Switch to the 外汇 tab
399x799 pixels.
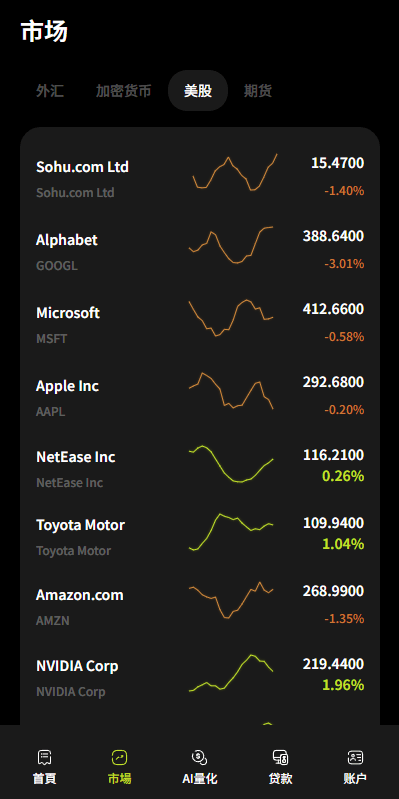[x=50, y=91]
